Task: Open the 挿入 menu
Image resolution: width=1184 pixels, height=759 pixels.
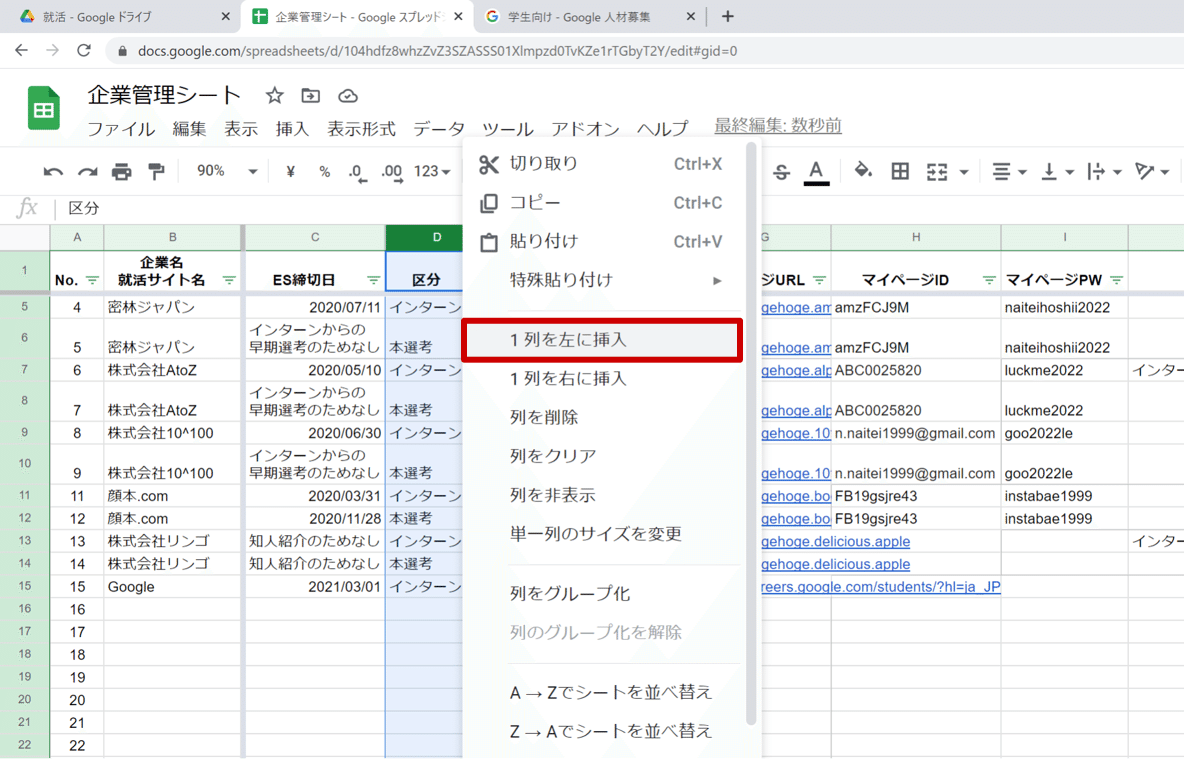Action: click(x=292, y=128)
